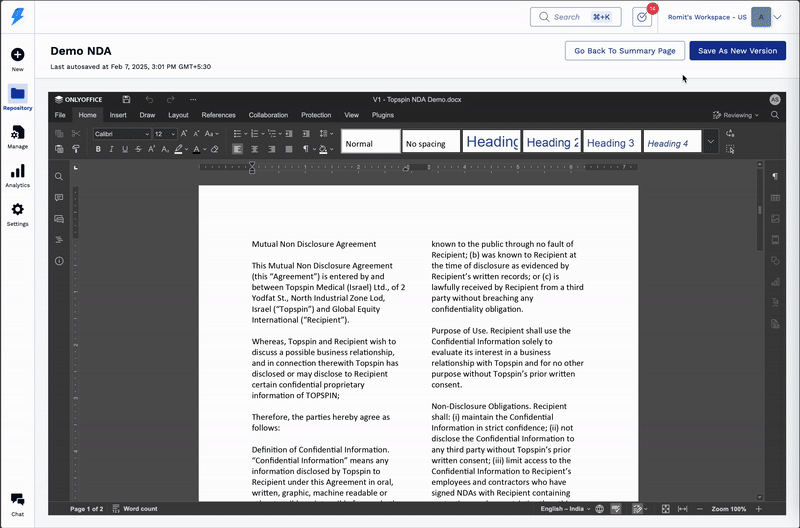Viewport: 800px width, 528px height.
Task: Open the English – India language dropdown
Action: click(565, 509)
